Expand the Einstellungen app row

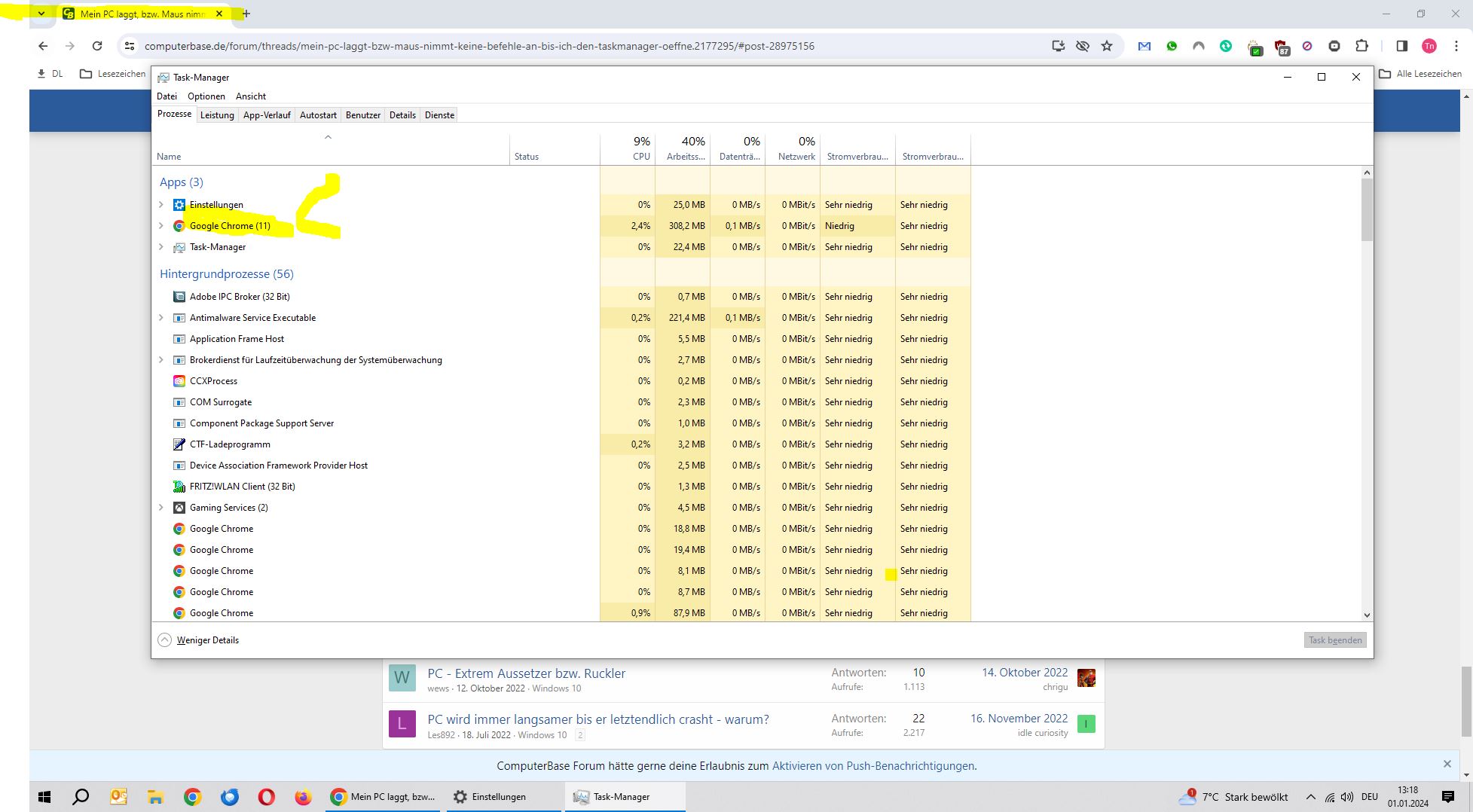160,205
